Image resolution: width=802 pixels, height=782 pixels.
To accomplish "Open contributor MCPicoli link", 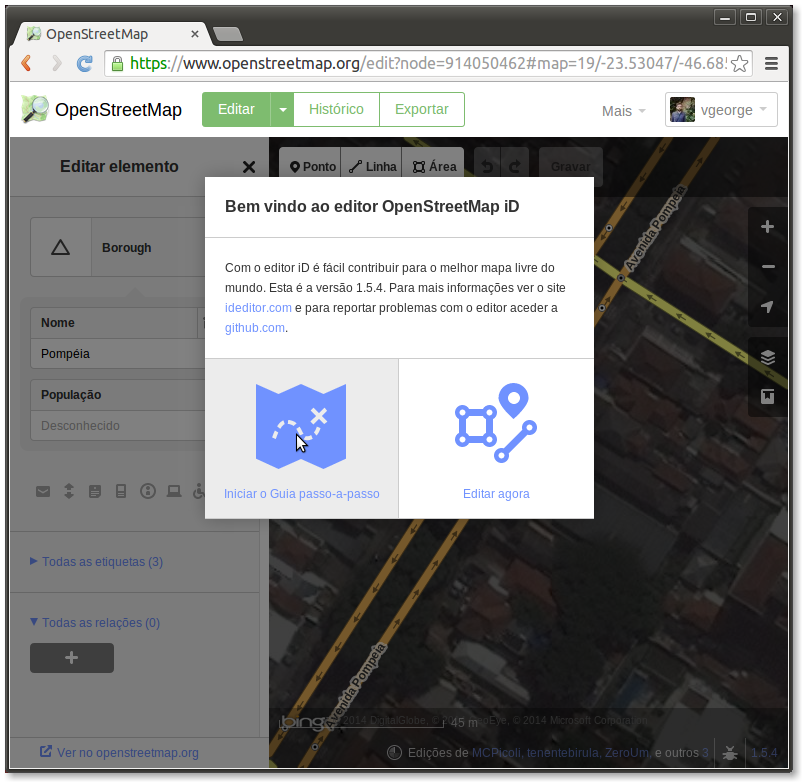I will pos(496,753).
